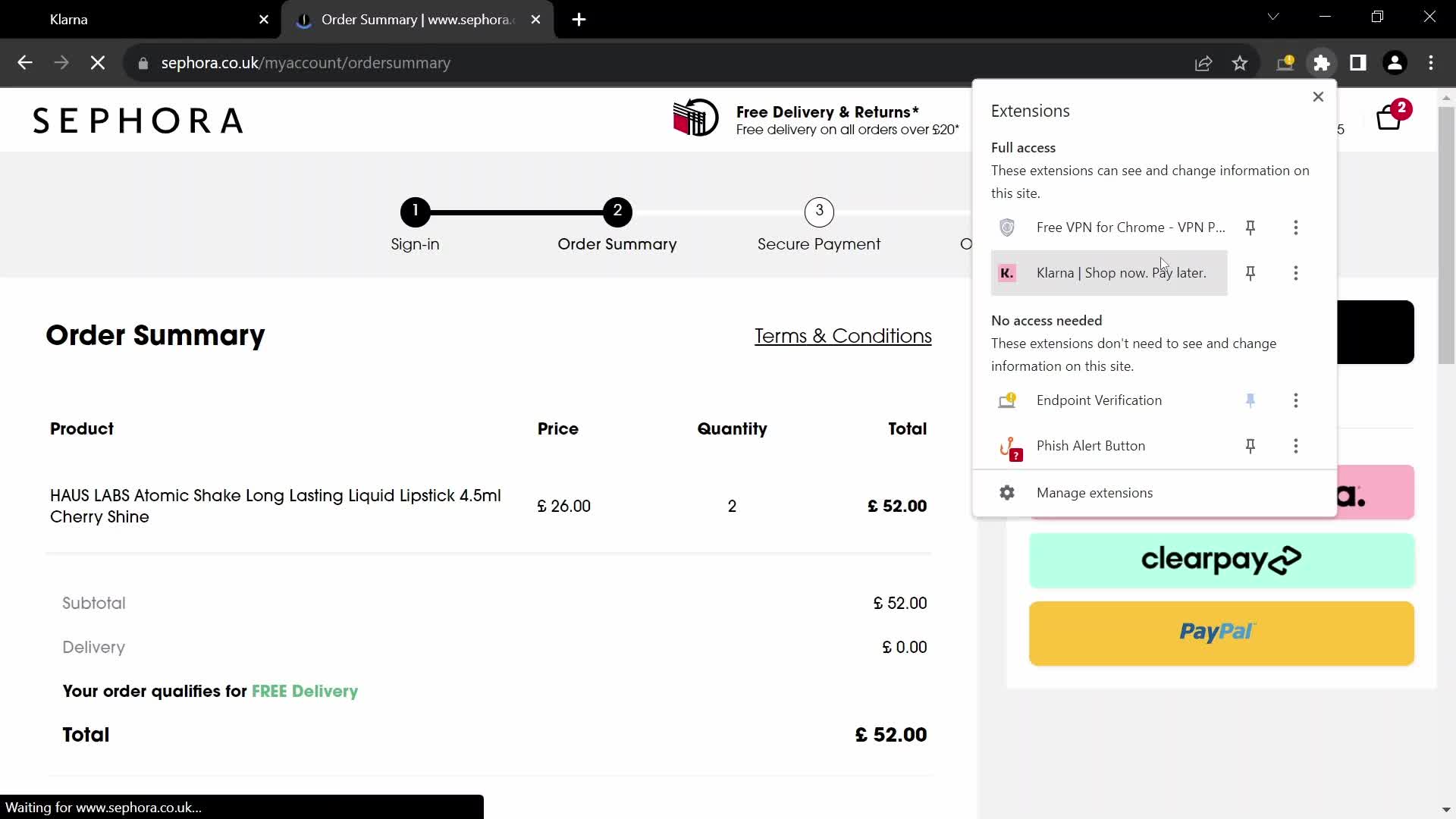Open more options for Endpoint Verification
The image size is (1456, 819).
tap(1296, 400)
